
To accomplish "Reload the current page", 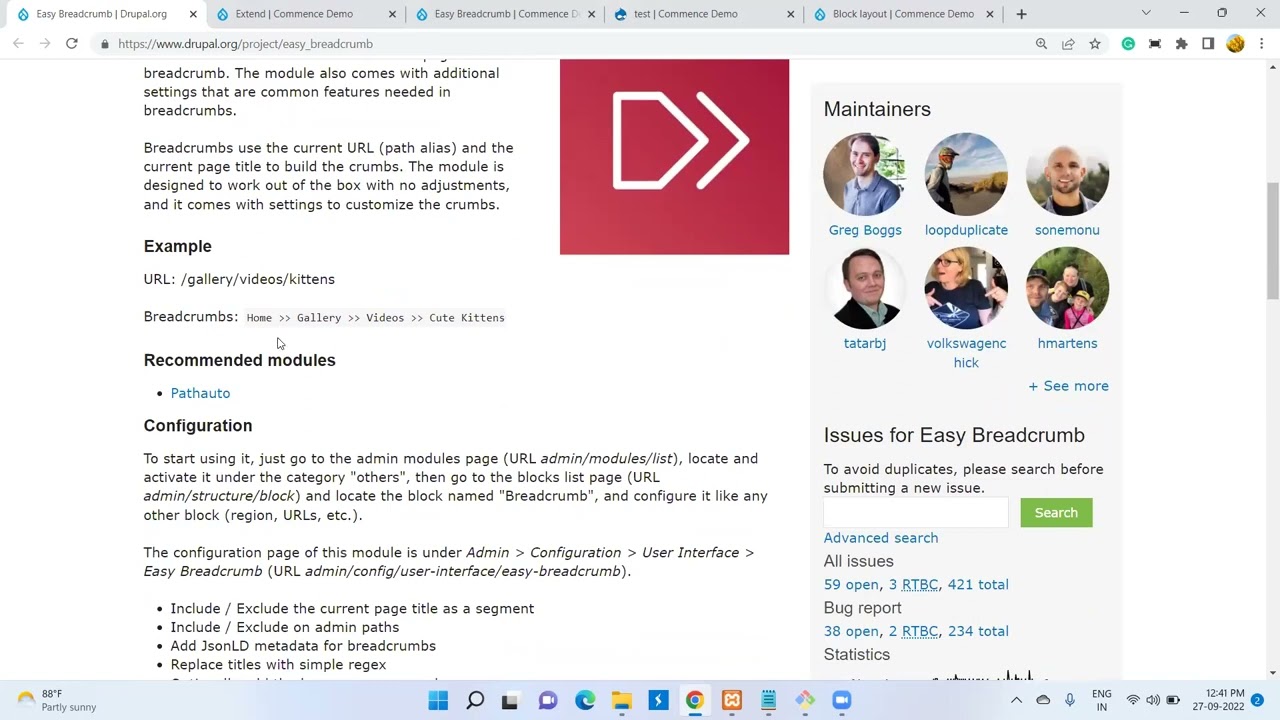I will click(x=72, y=44).
